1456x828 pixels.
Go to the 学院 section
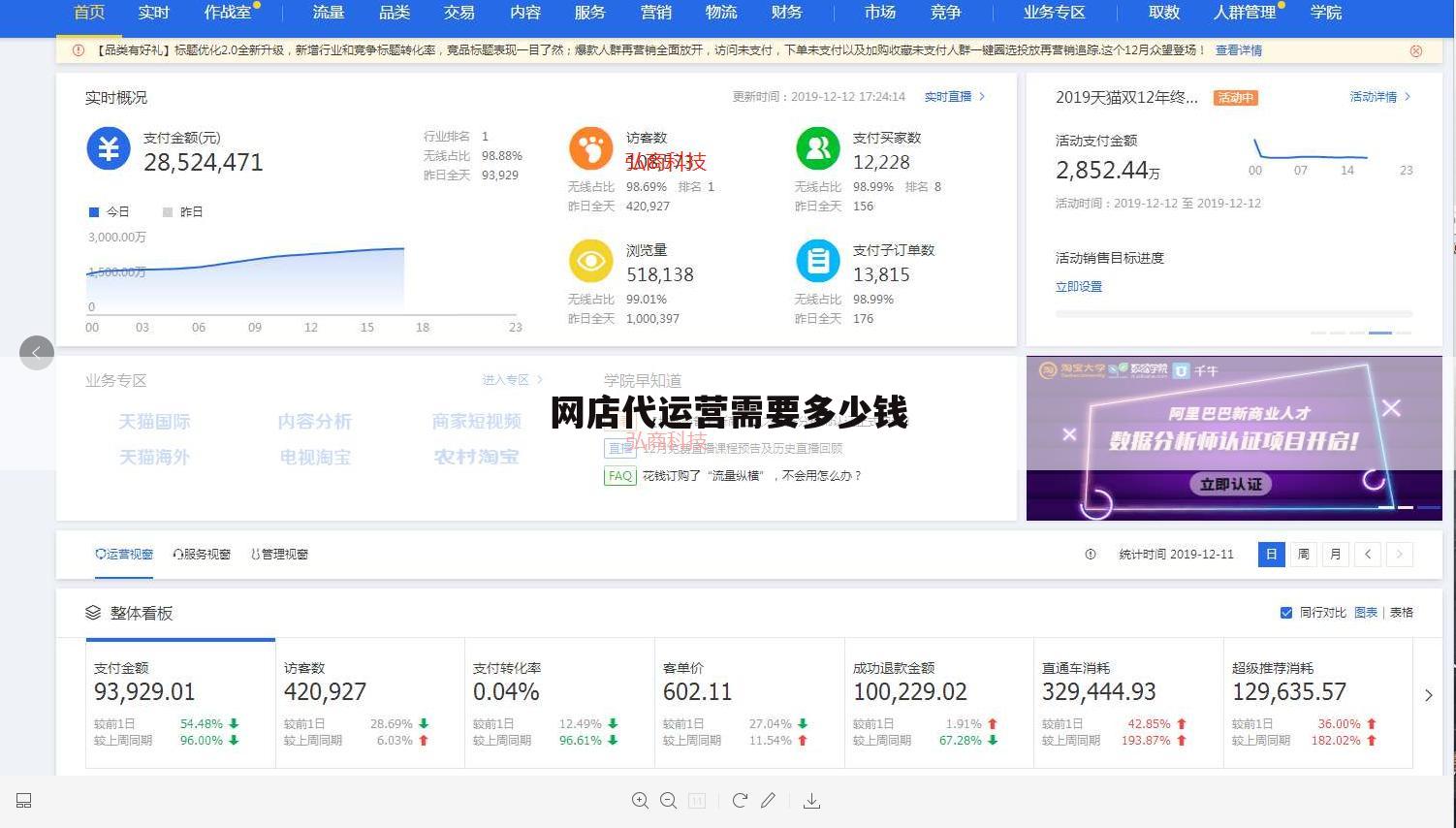[x=1326, y=13]
